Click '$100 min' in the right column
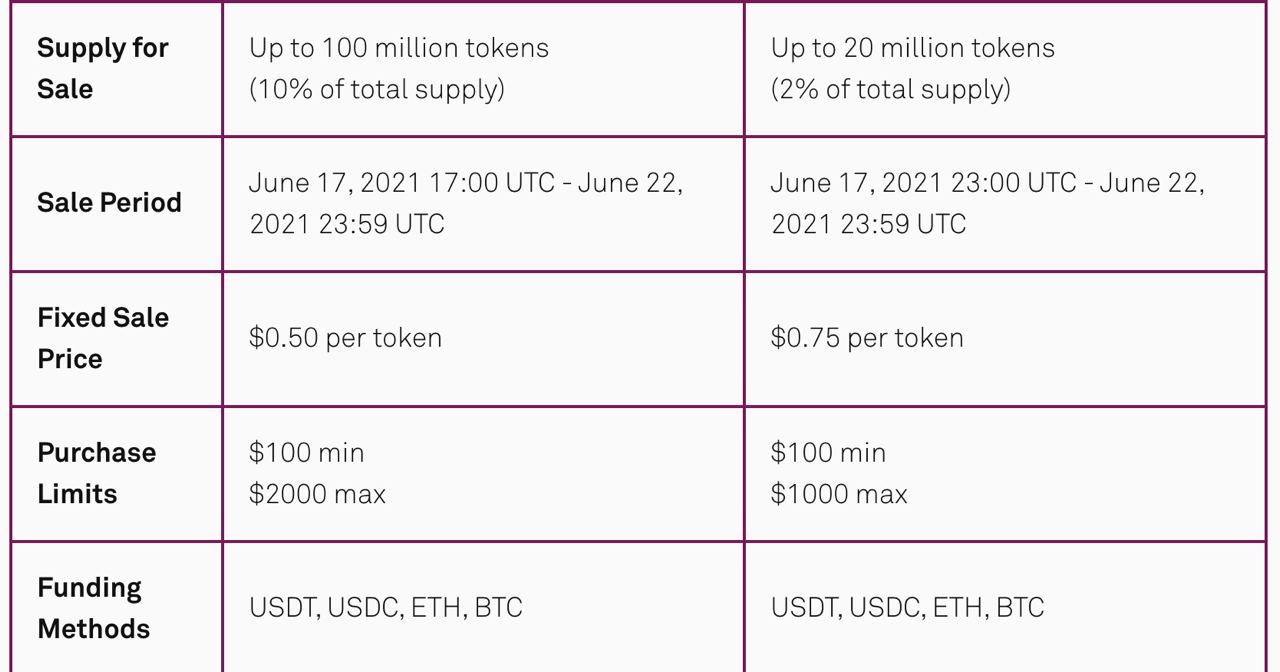The height and width of the screenshot is (672, 1280). pos(829,453)
